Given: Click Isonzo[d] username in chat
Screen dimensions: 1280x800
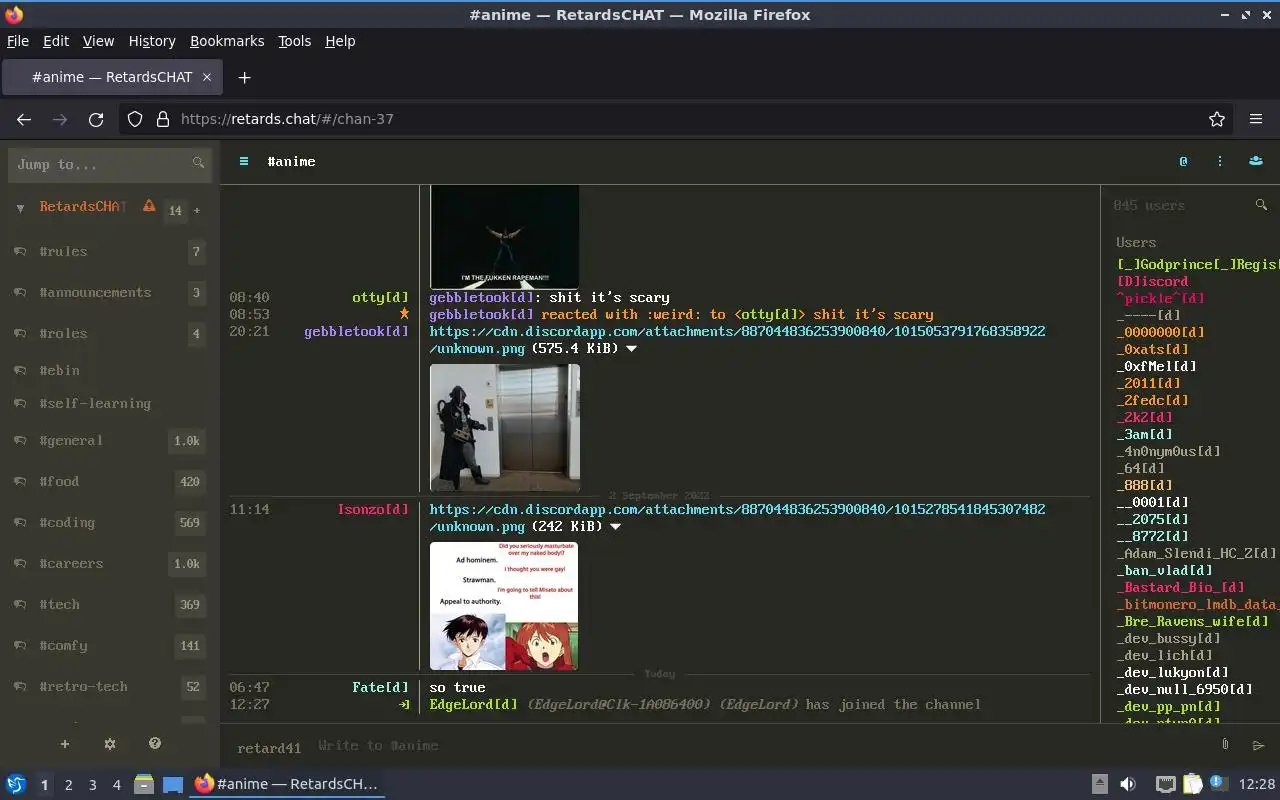Looking at the screenshot, I should (373, 509).
